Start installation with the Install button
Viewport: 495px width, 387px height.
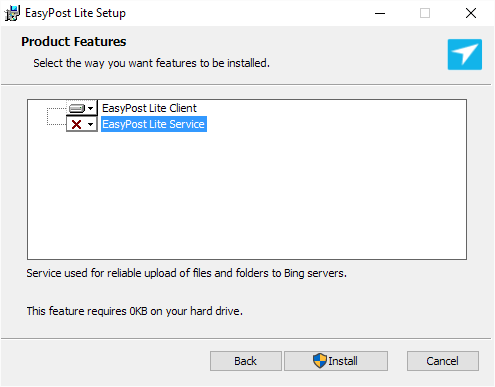click(x=336, y=361)
